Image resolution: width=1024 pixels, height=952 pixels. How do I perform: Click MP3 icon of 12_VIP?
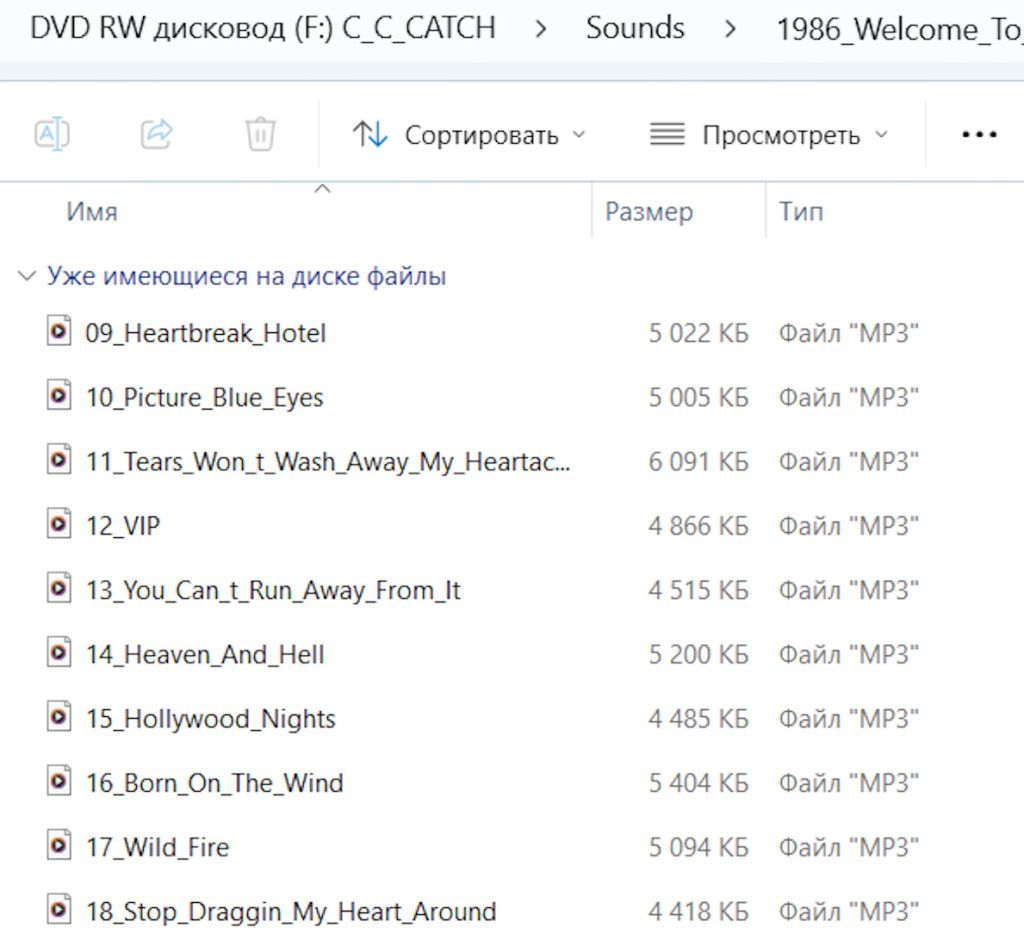click(59, 524)
